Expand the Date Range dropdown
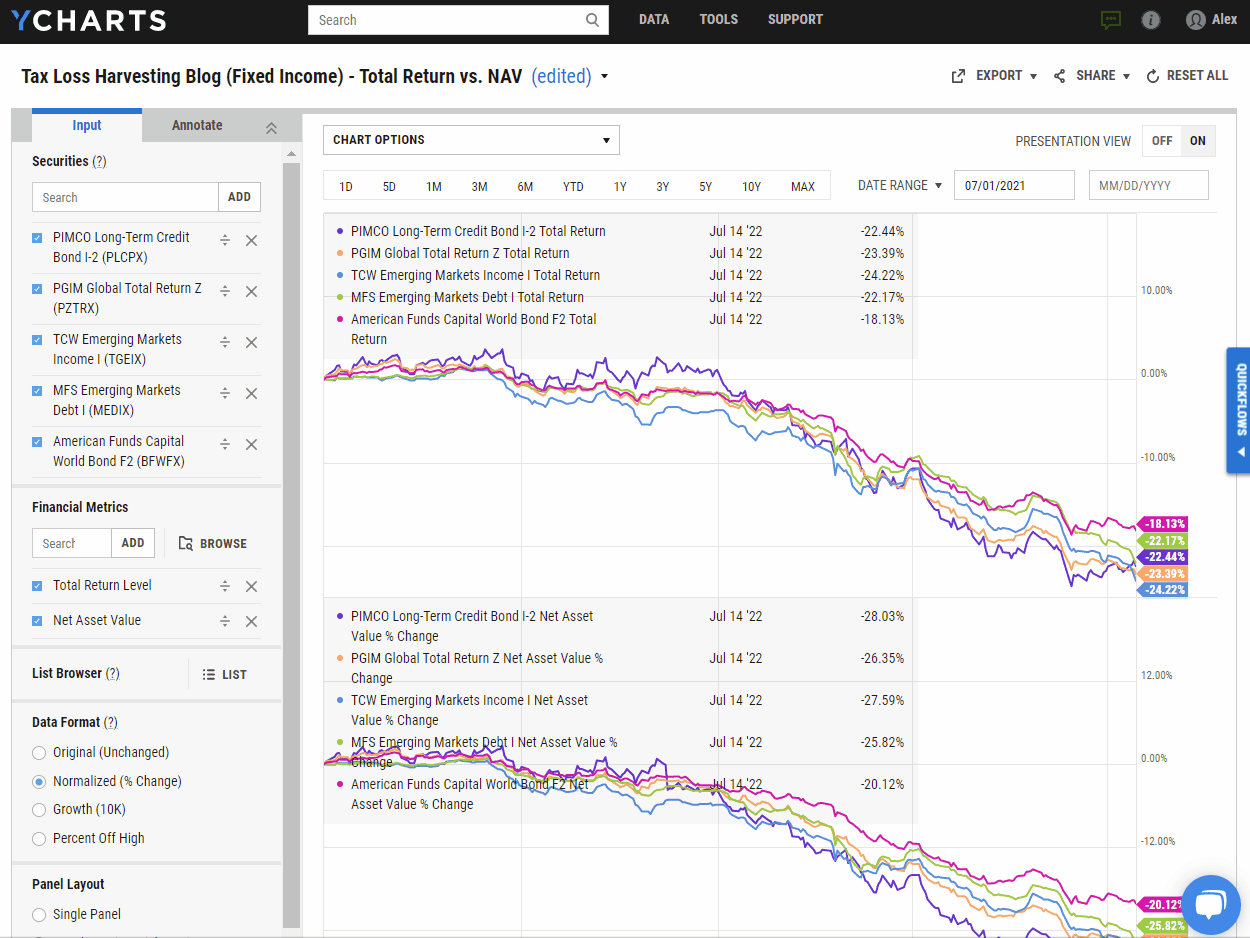The width and height of the screenshot is (1250, 938). point(899,184)
